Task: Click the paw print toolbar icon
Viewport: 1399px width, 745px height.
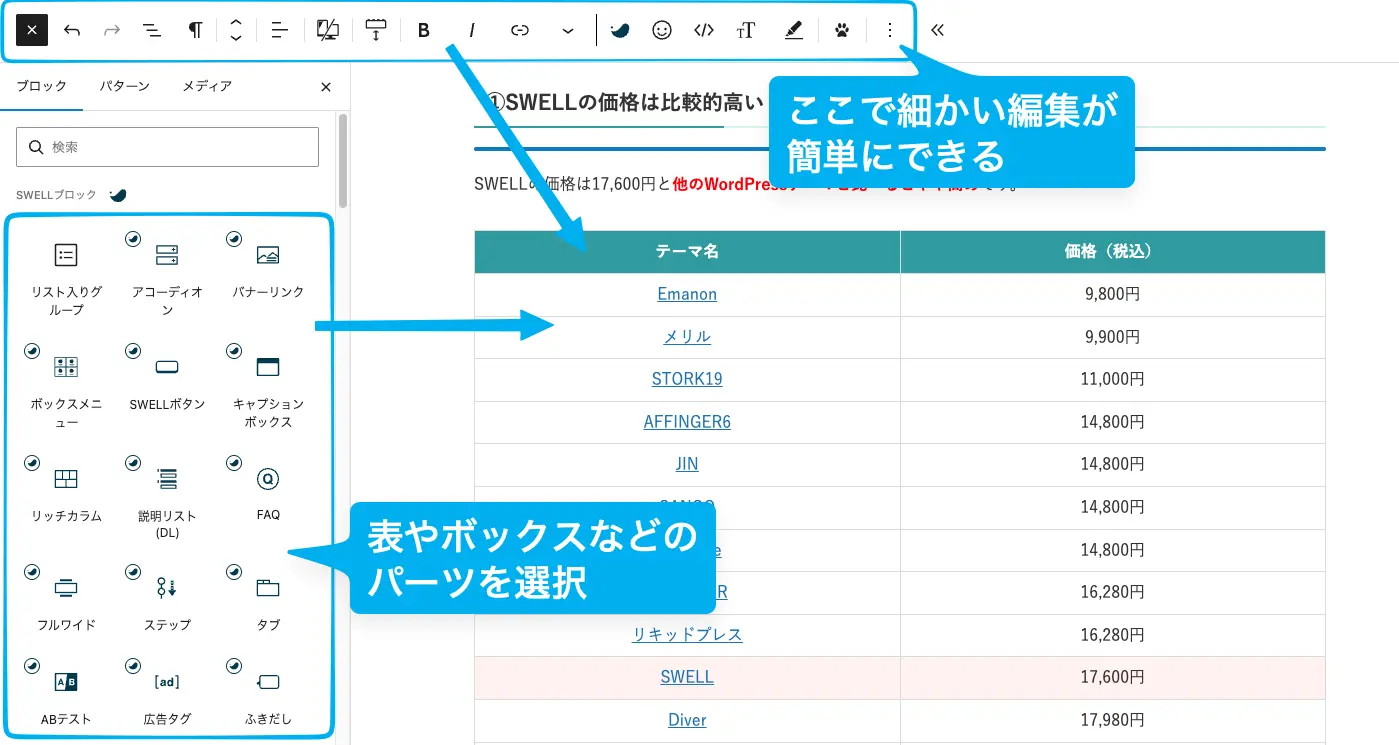Action: click(841, 30)
